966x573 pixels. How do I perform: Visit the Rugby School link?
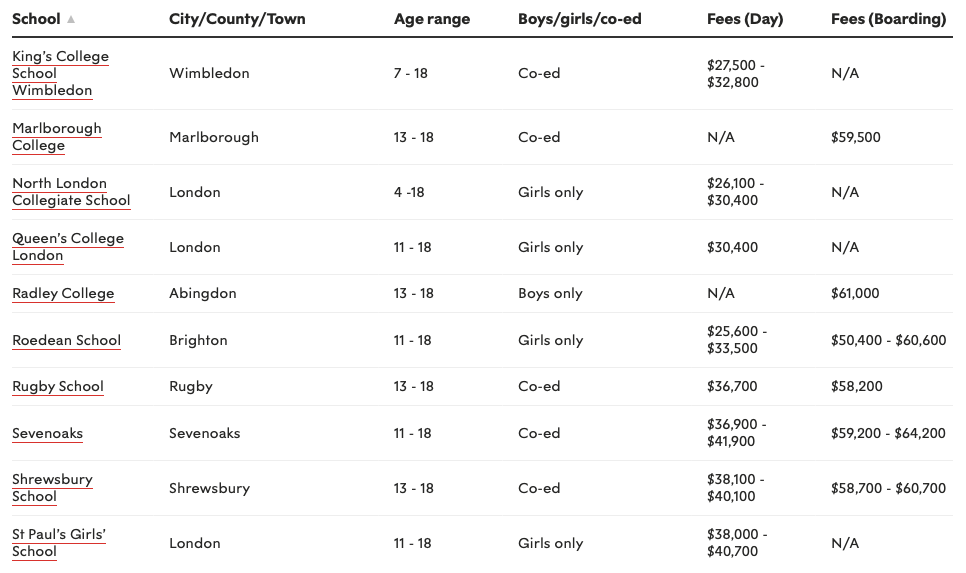[x=58, y=386]
